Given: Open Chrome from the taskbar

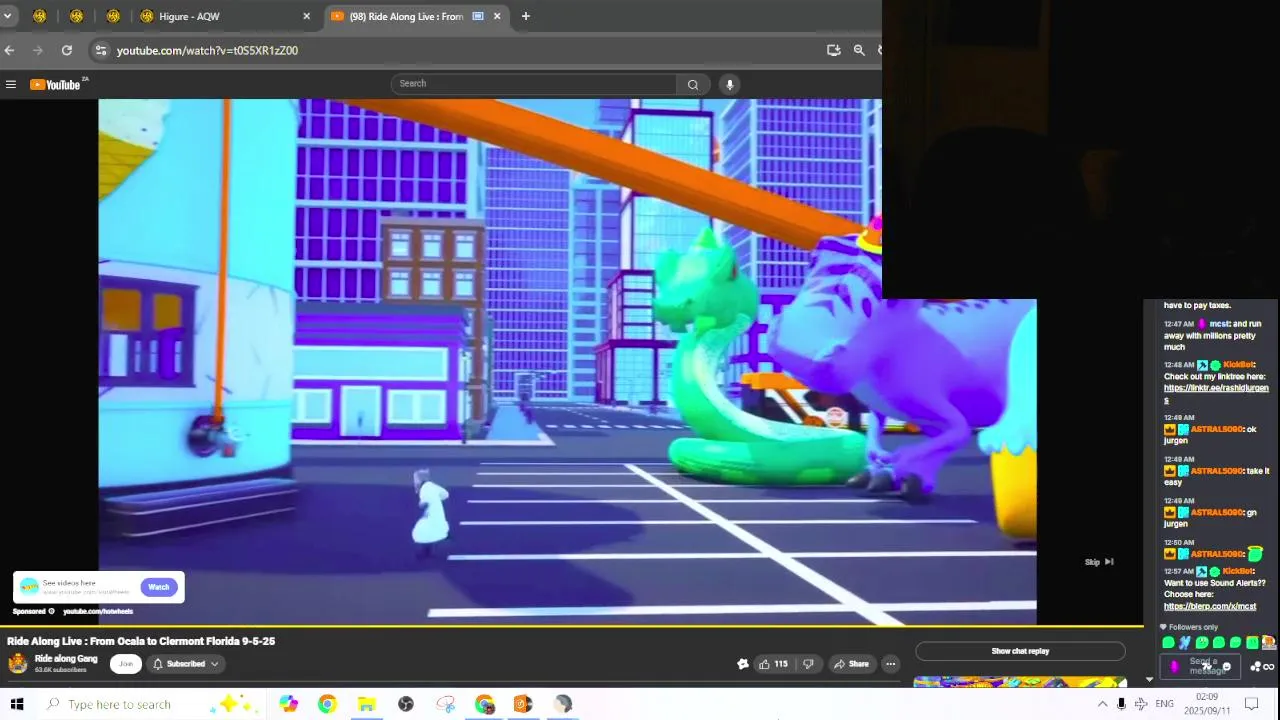Looking at the screenshot, I should (327, 704).
